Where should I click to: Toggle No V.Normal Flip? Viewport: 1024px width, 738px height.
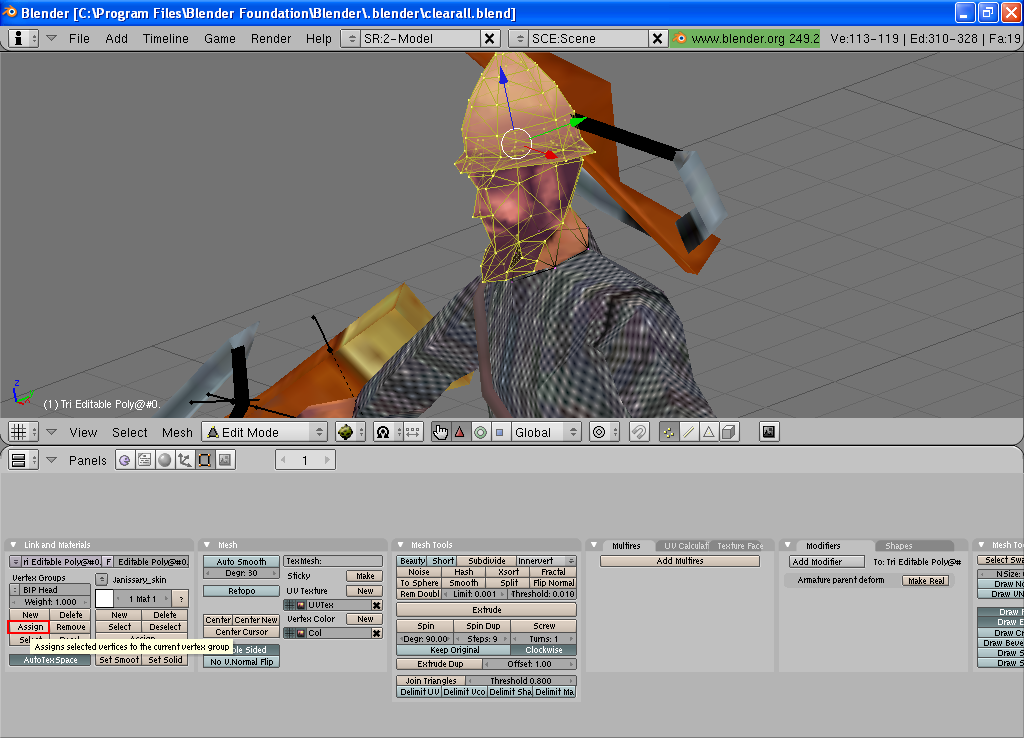click(242, 662)
